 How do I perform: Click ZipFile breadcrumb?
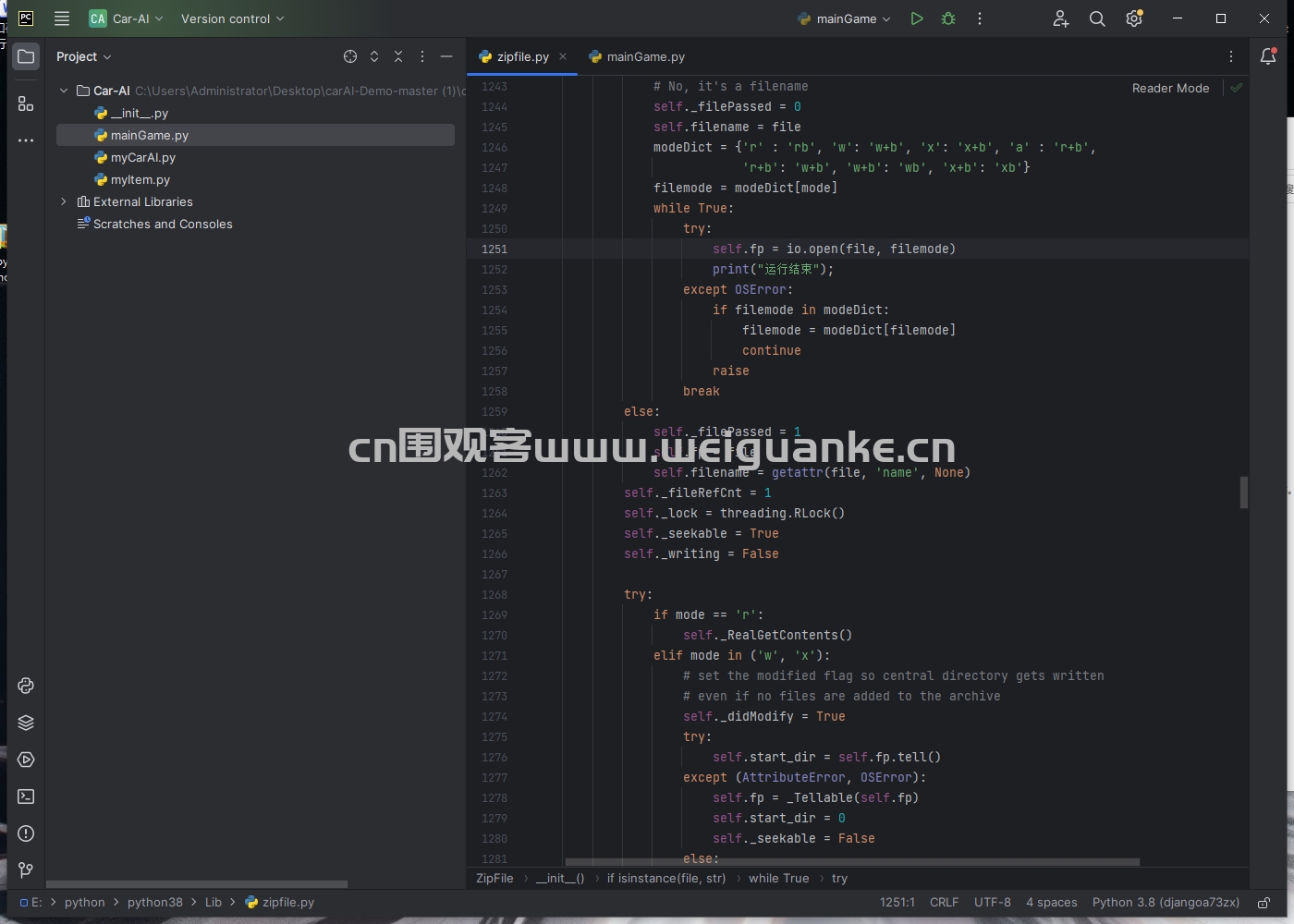(x=494, y=878)
